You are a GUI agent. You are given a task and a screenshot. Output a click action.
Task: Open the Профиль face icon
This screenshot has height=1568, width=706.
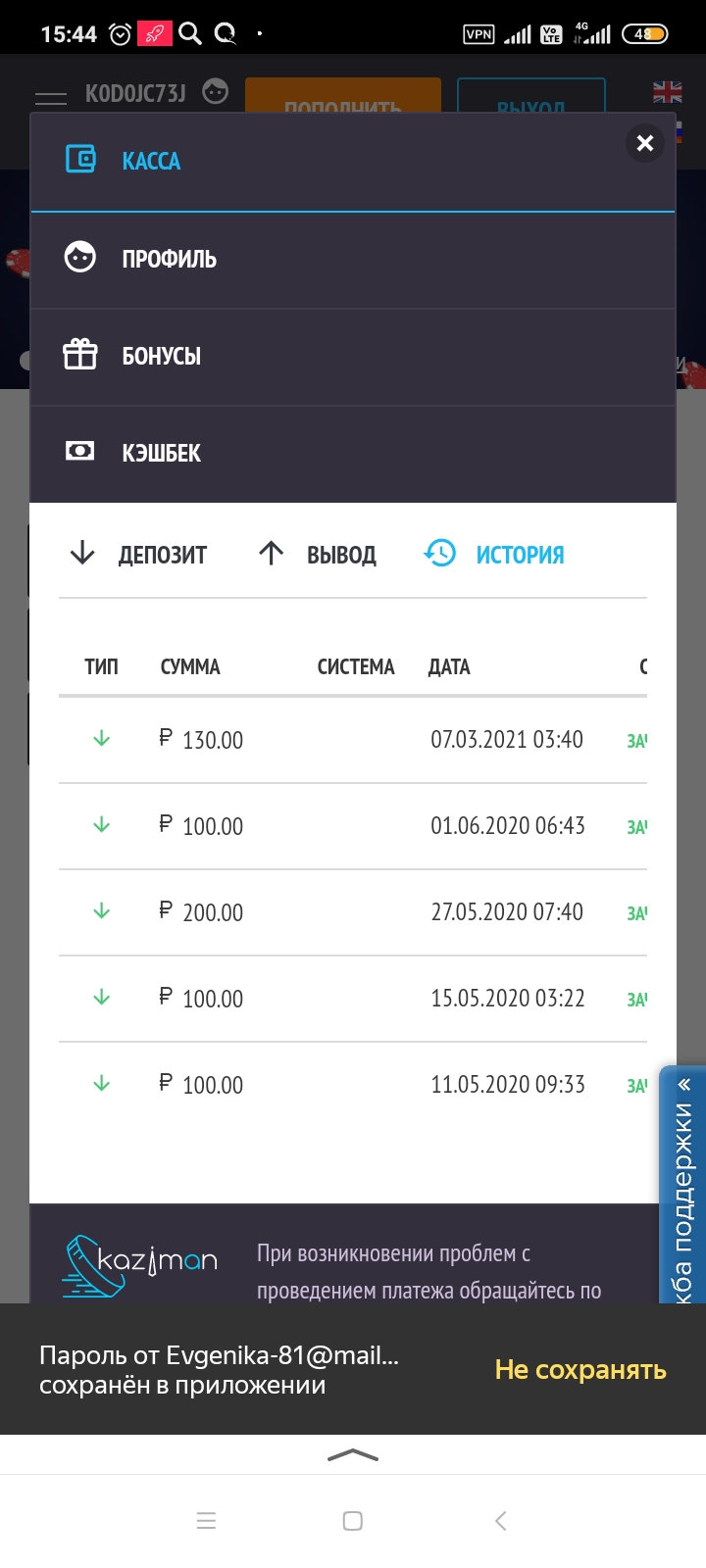click(80, 258)
